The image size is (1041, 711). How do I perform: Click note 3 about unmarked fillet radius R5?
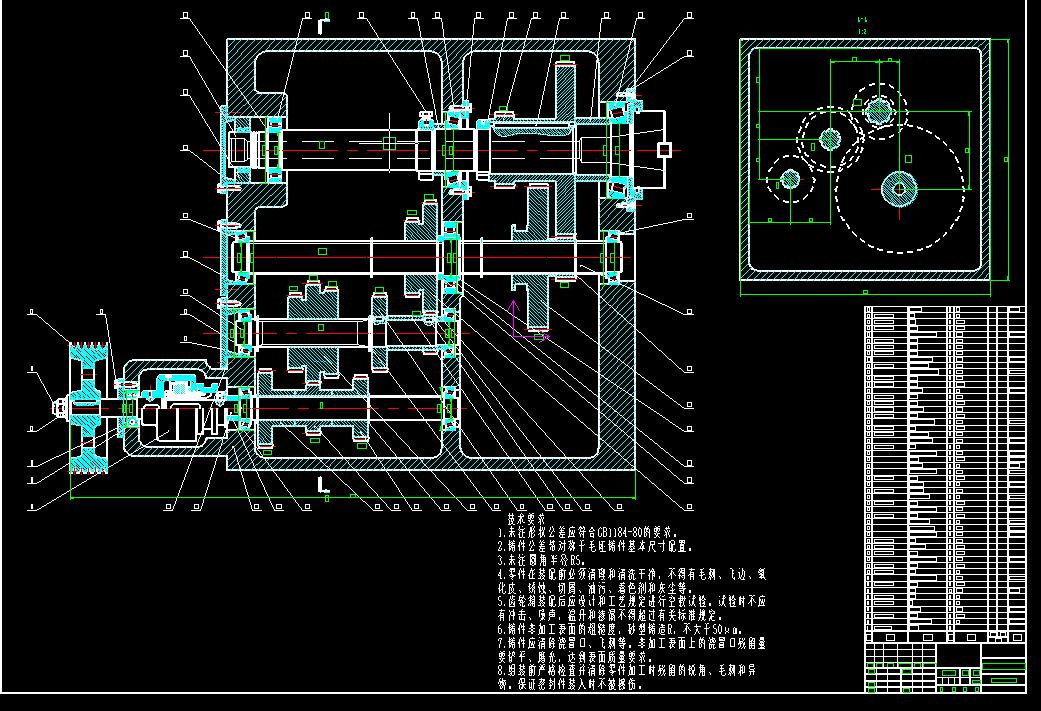540,560
